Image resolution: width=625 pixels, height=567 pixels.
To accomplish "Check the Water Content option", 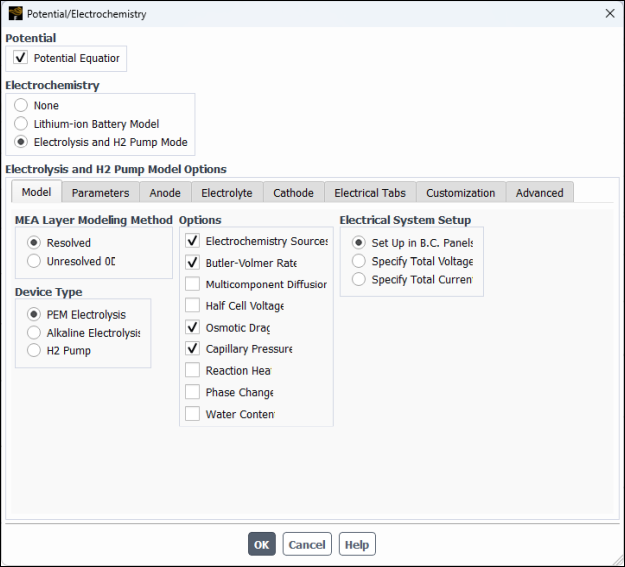I will pos(193,413).
